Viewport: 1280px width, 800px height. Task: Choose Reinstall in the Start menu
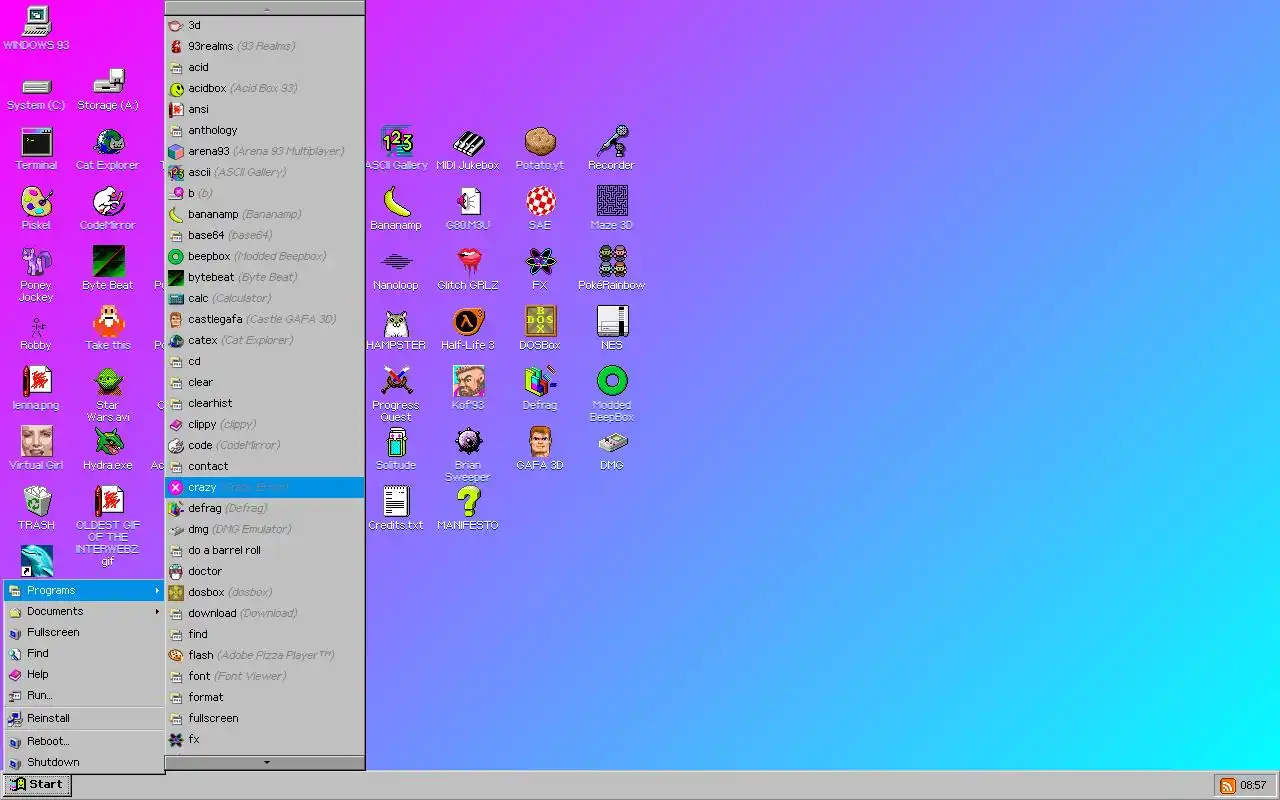[x=84, y=718]
